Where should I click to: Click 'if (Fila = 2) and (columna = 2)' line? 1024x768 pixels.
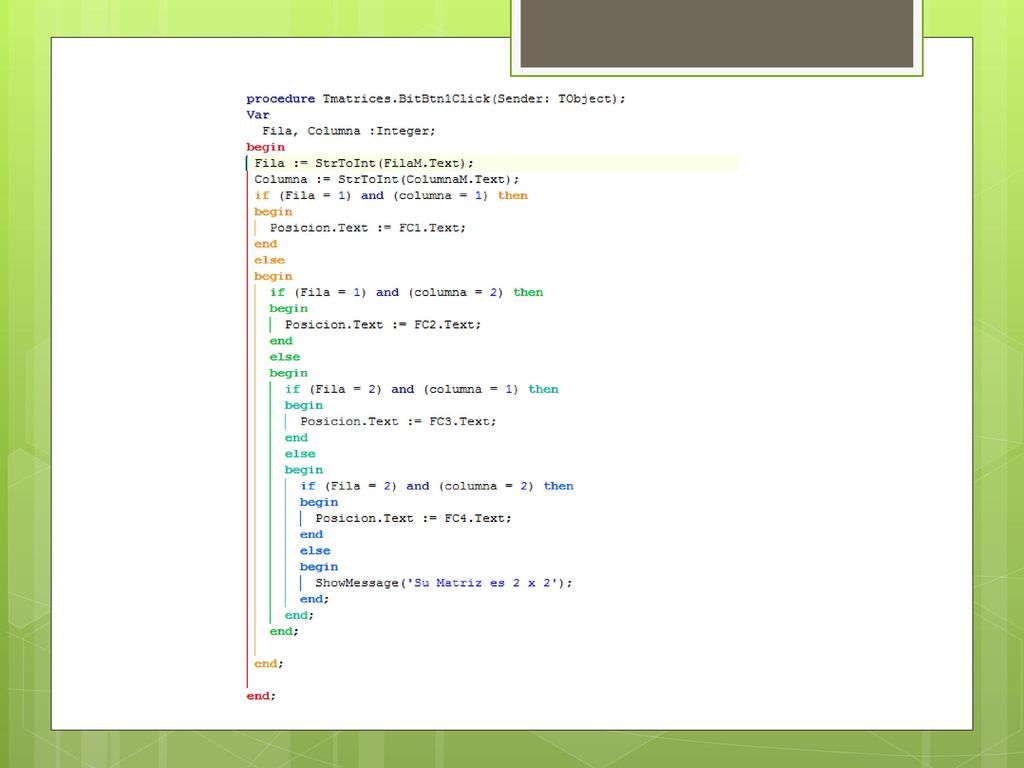click(437, 486)
